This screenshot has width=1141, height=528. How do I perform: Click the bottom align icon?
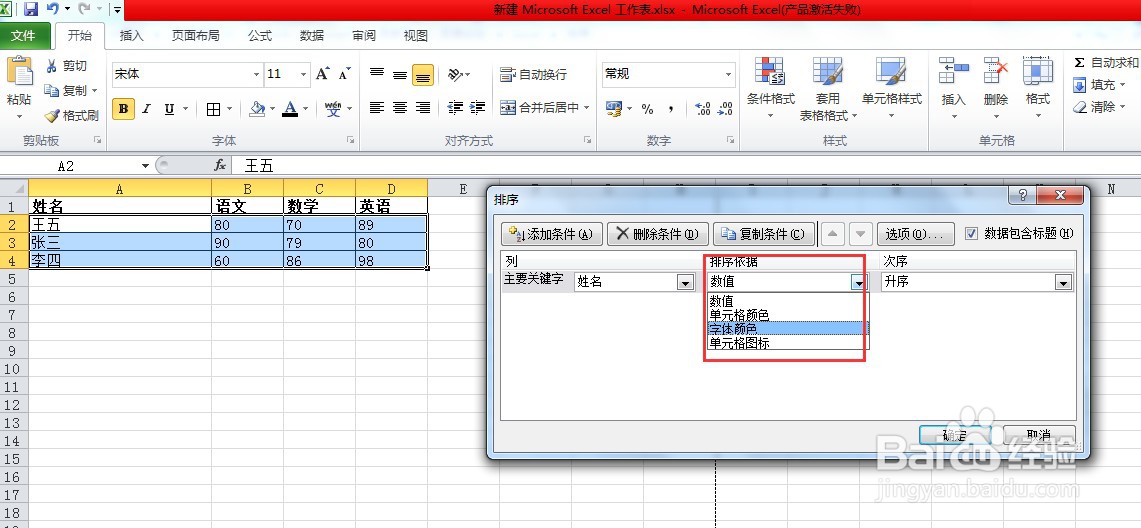423,75
